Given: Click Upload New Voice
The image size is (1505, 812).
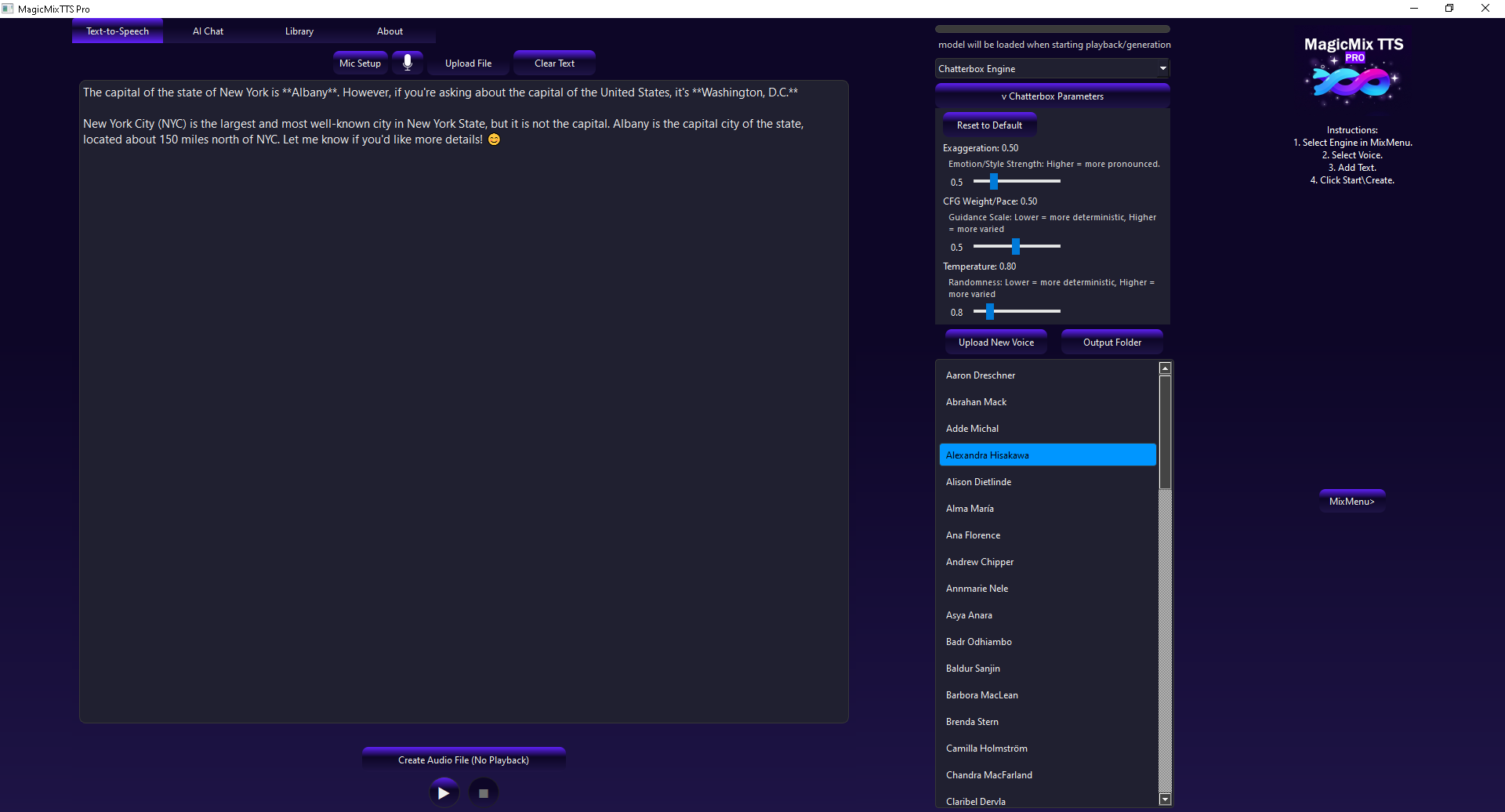Looking at the screenshot, I should 996,342.
